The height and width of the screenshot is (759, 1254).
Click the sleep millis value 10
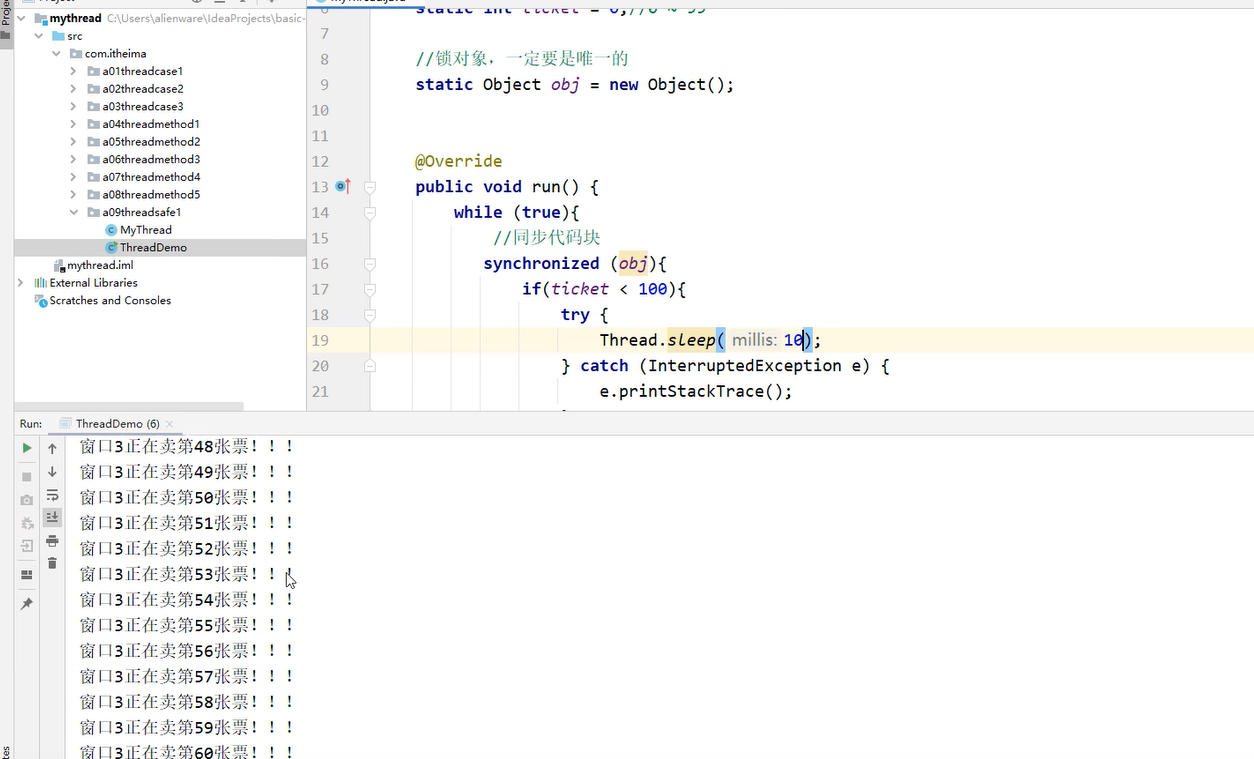(793, 340)
